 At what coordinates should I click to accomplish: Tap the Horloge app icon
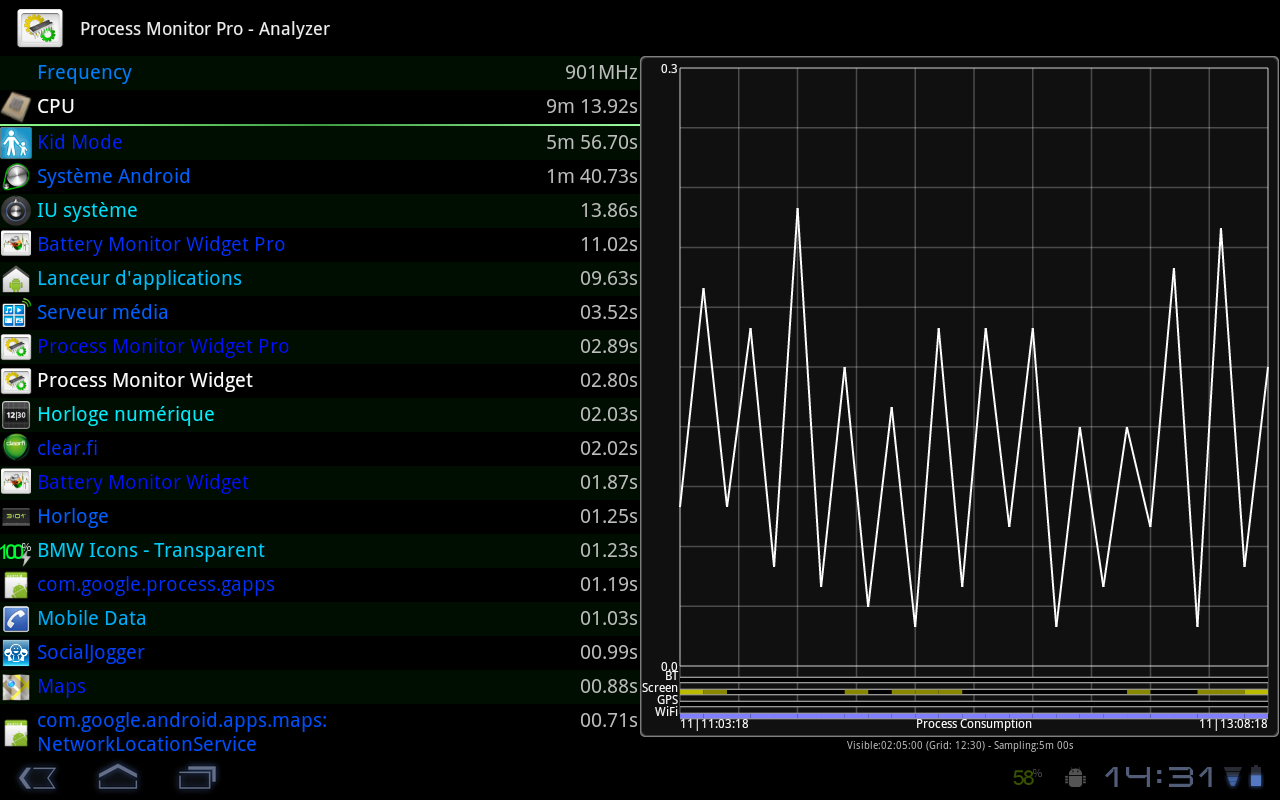point(16,516)
